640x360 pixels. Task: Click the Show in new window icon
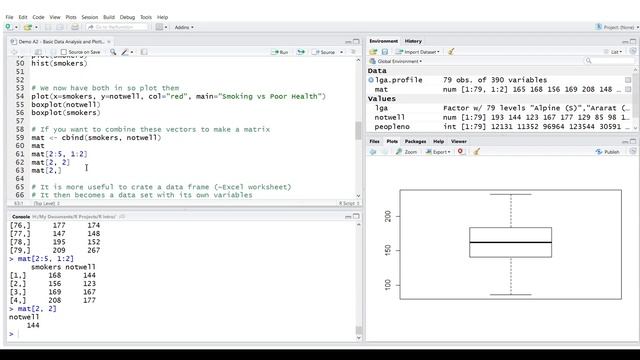pyautogui.click(x=38, y=52)
